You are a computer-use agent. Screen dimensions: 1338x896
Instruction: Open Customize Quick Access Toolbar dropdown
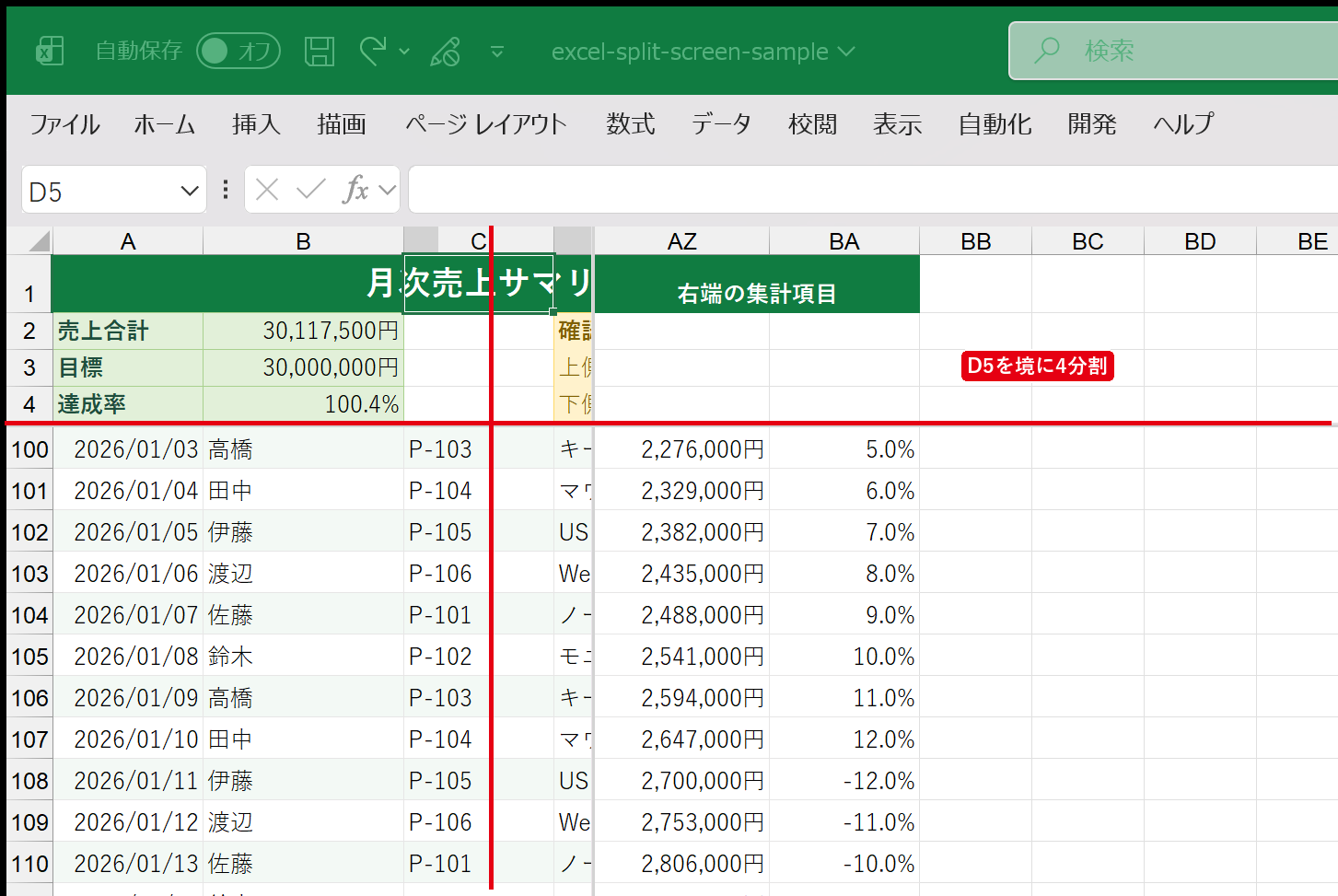(497, 52)
